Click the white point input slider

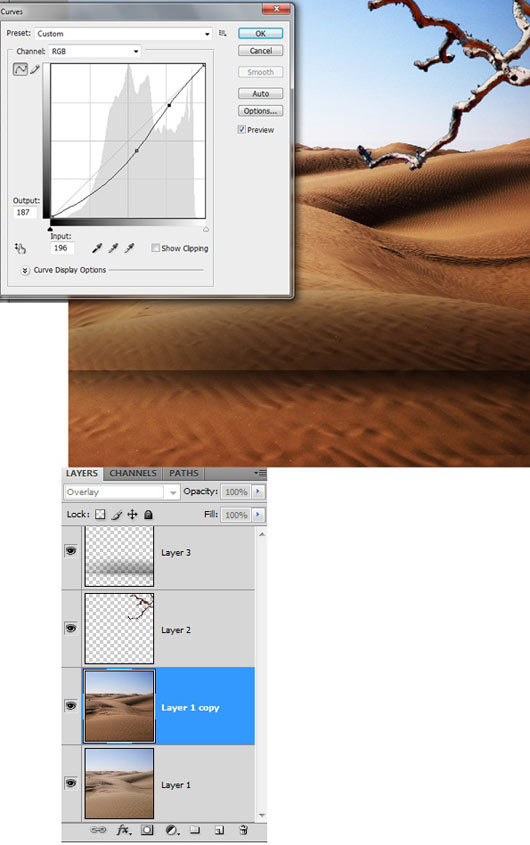click(x=206, y=229)
